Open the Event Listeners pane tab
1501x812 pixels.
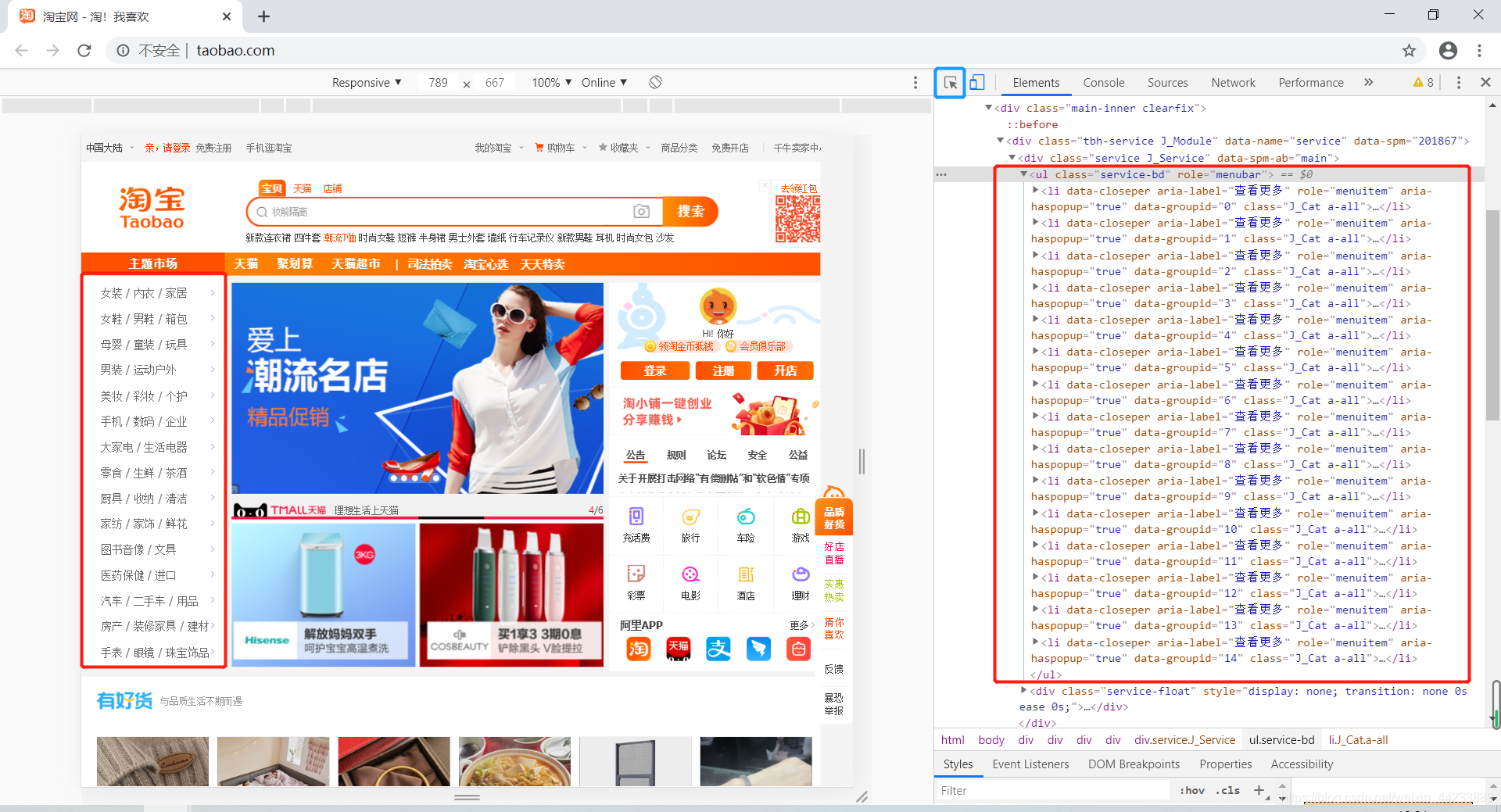point(1030,764)
